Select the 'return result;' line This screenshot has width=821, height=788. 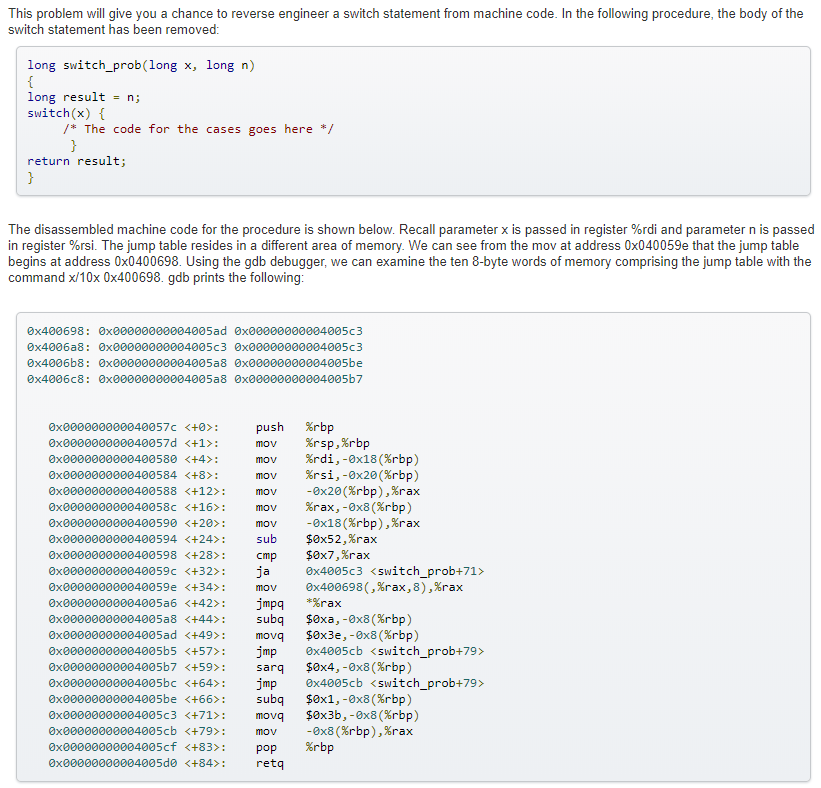pos(77,161)
